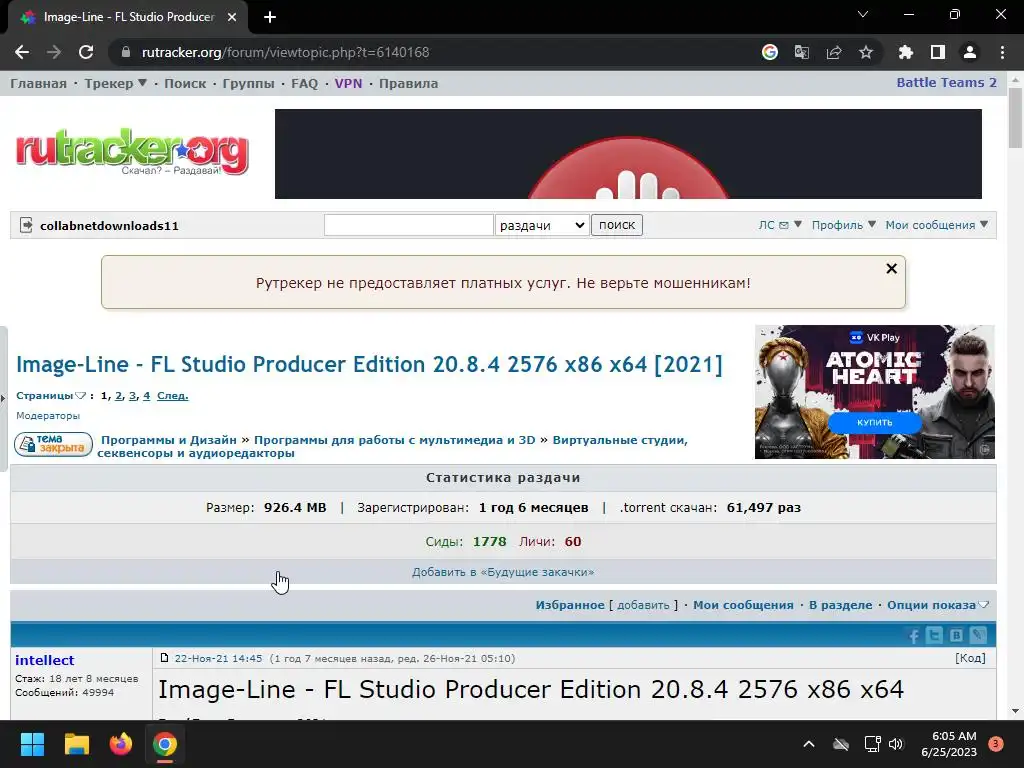Open the FAQ nav link
Image resolution: width=1024 pixels, height=768 pixels.
click(304, 84)
